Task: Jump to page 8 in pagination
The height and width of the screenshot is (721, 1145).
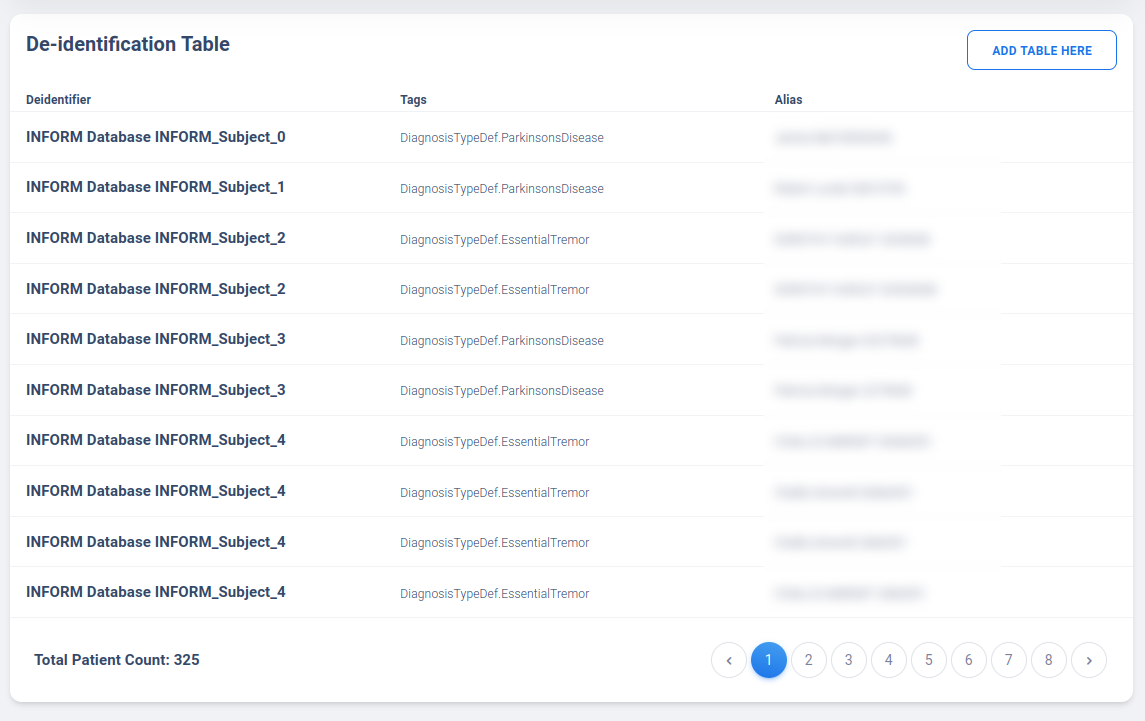Action: click(1048, 660)
